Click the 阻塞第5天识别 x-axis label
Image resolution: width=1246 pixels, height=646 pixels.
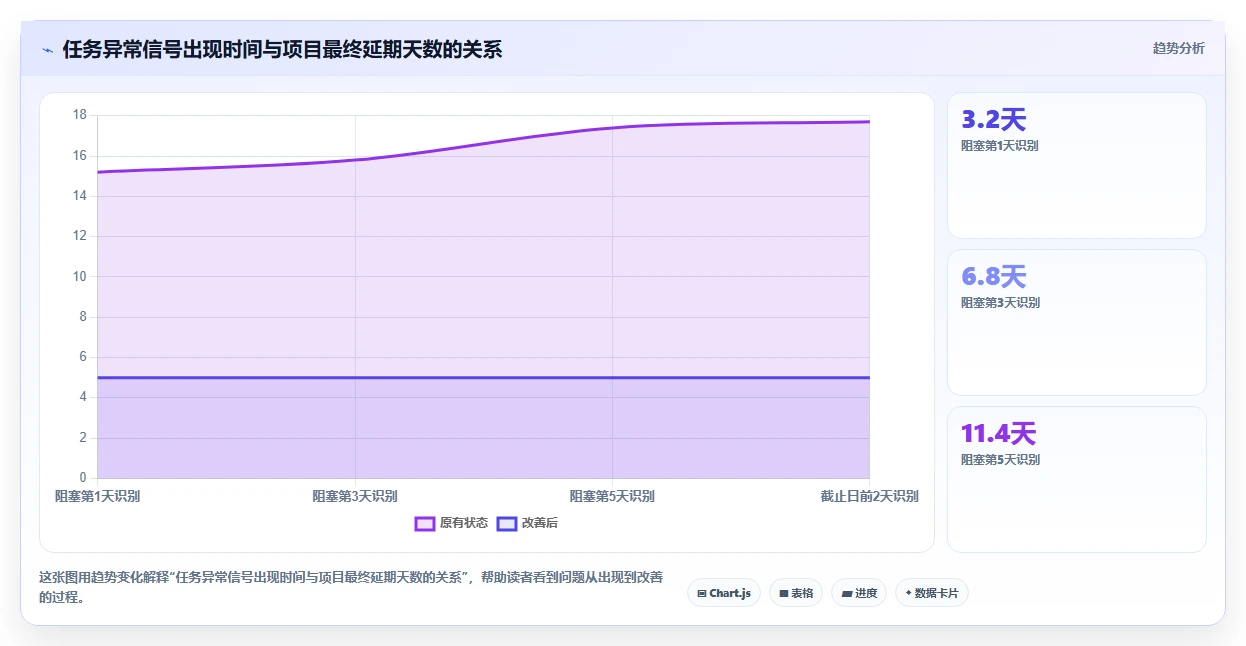612,496
